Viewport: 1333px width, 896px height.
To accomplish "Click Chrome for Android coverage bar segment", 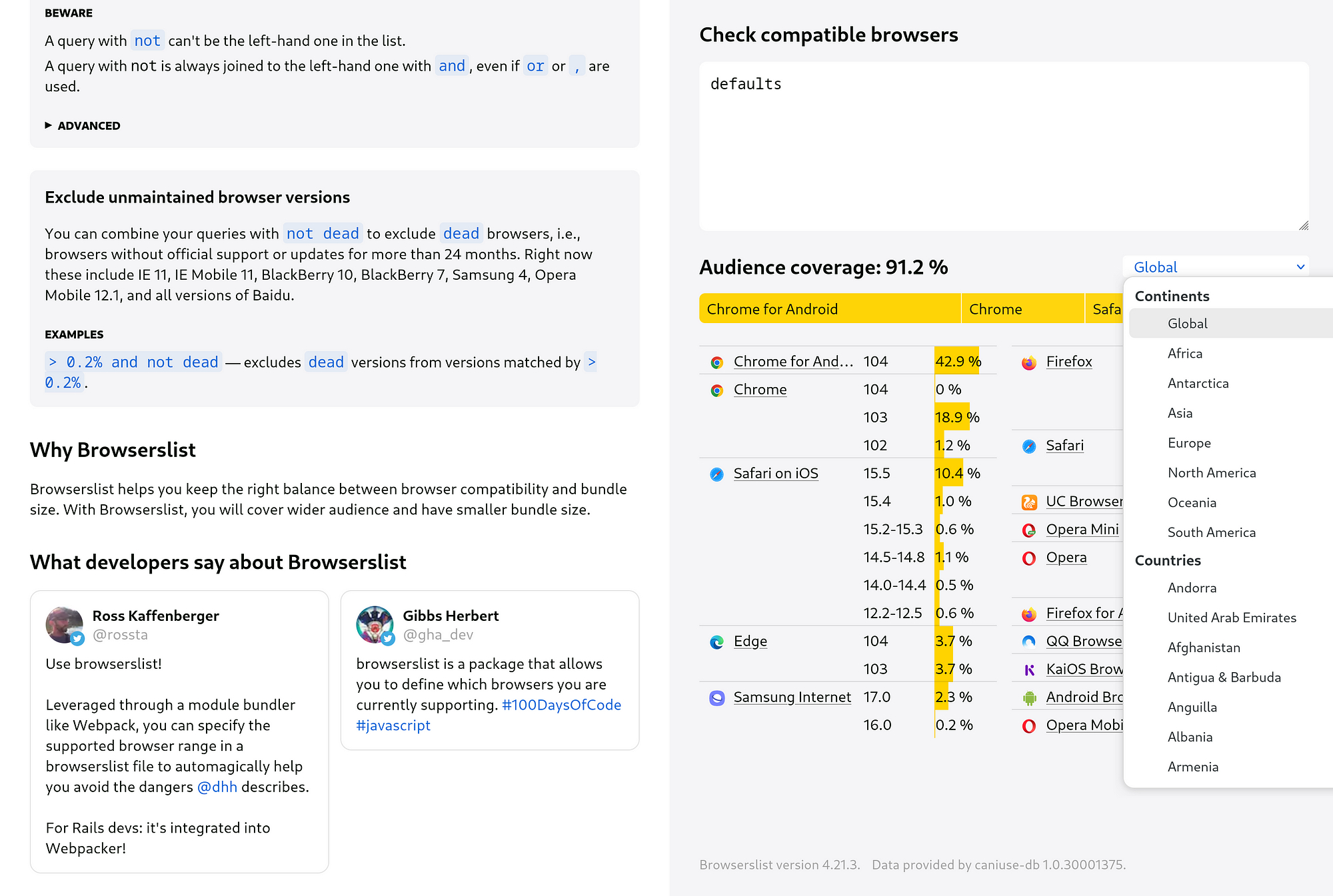I will click(x=830, y=308).
